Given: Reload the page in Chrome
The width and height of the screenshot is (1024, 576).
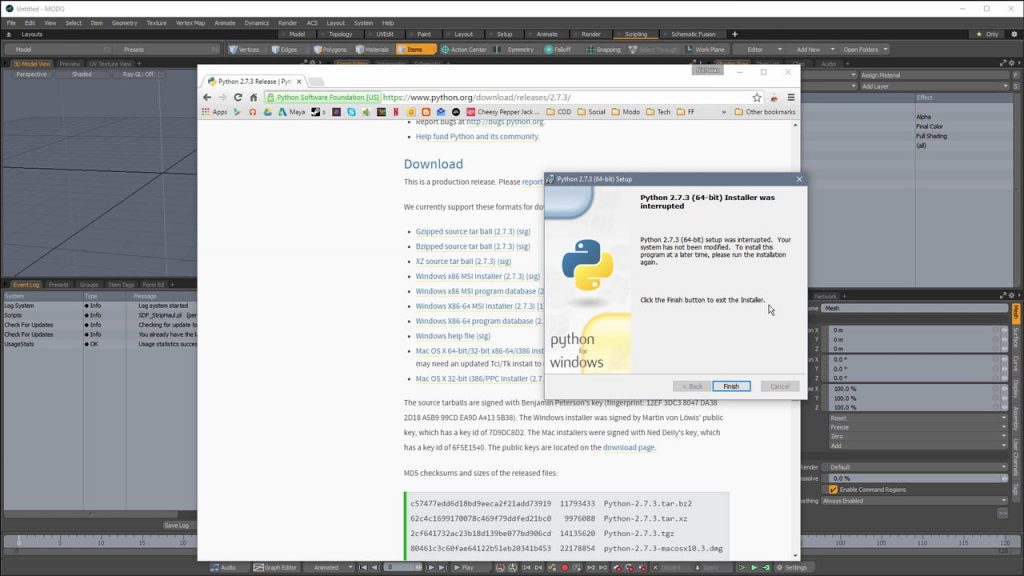Looking at the screenshot, I should tap(238, 97).
